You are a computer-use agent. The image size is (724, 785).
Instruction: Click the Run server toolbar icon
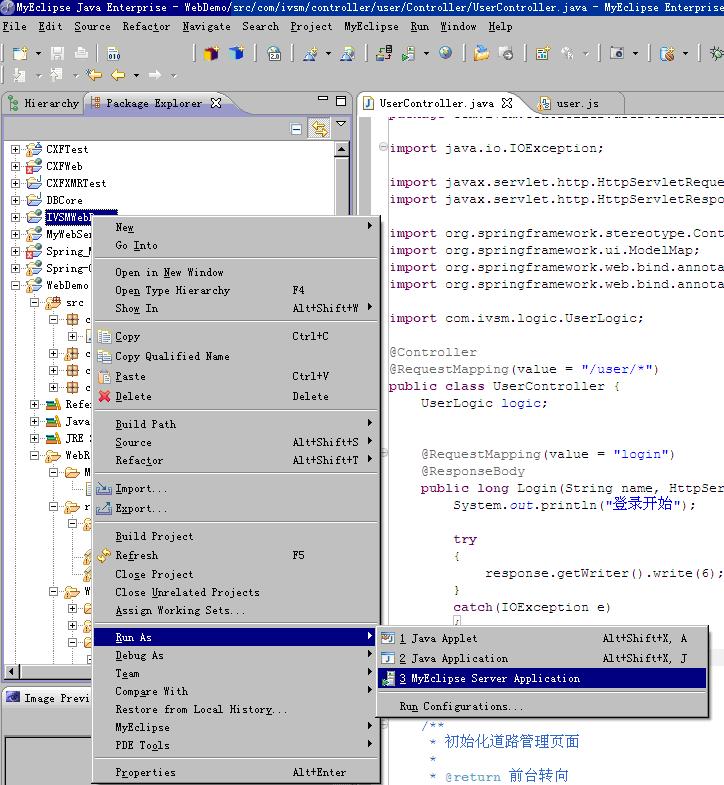coord(409,53)
